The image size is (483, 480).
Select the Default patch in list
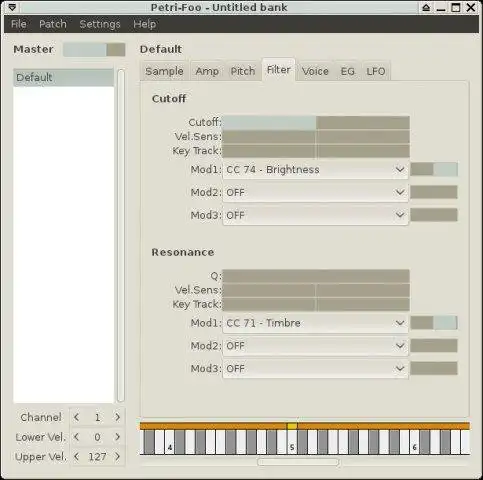click(x=63, y=77)
